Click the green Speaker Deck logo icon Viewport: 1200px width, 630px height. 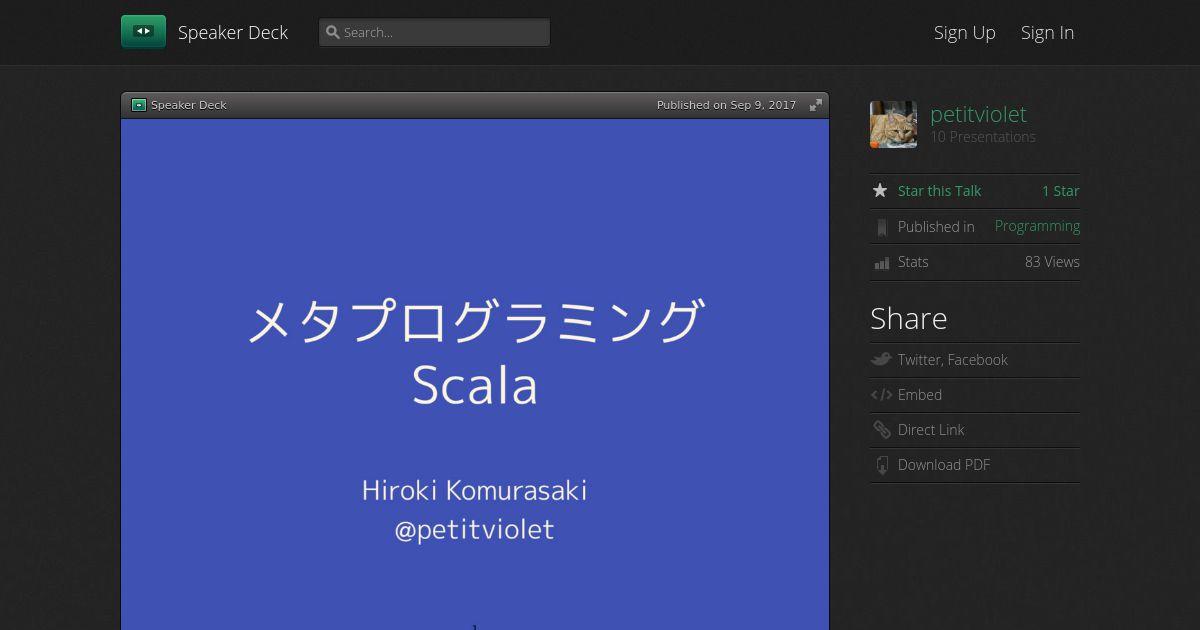click(143, 32)
